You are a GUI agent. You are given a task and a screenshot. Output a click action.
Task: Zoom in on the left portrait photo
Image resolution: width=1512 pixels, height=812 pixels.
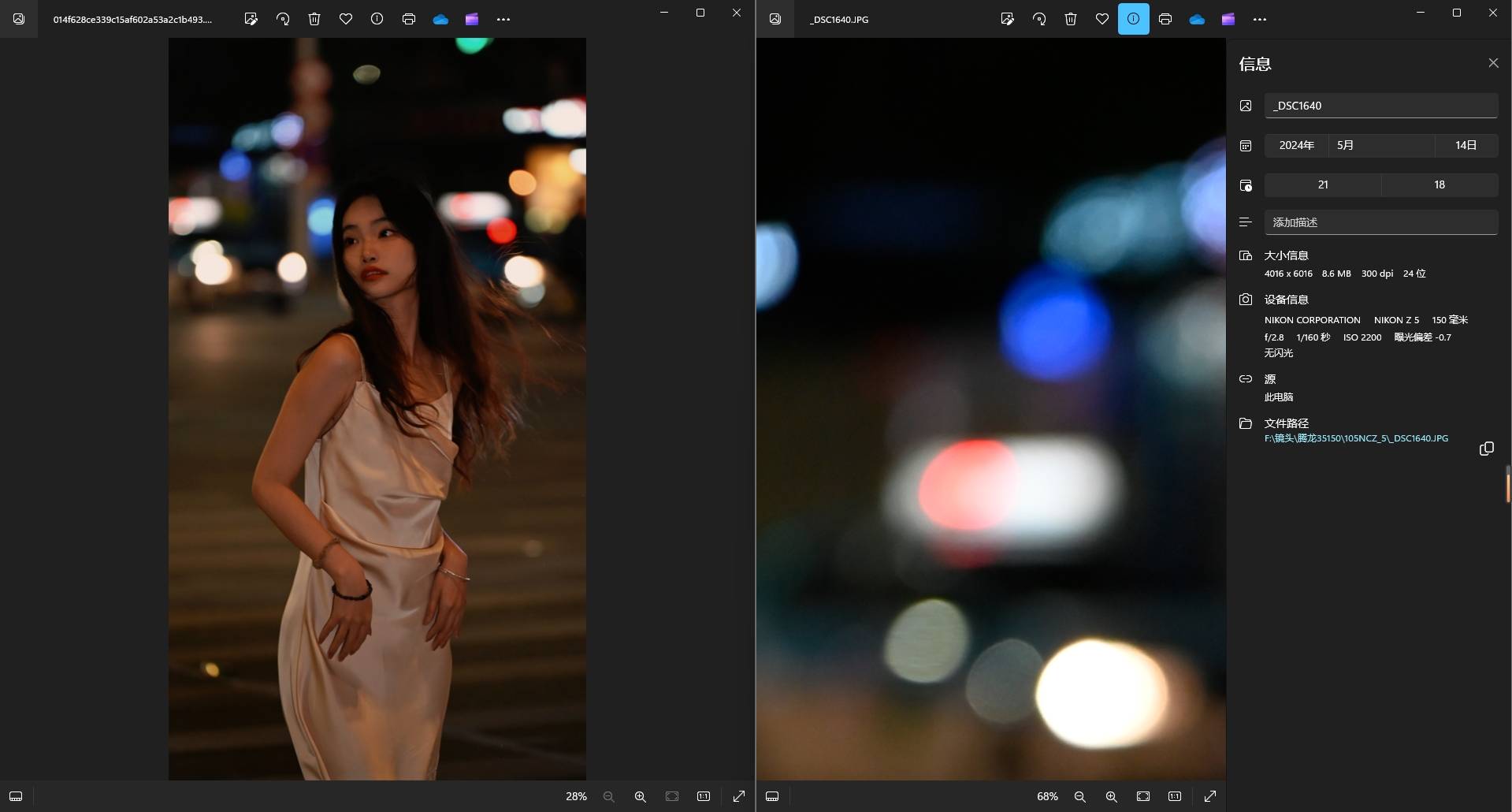(640, 796)
